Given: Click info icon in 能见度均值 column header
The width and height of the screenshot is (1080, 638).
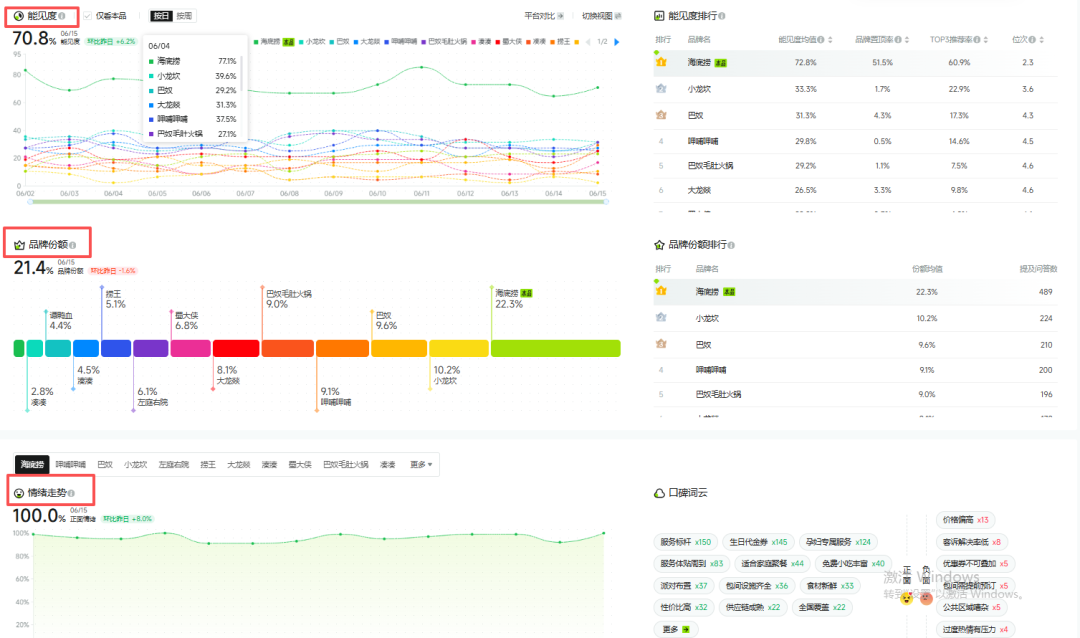Looking at the screenshot, I should click(820, 40).
